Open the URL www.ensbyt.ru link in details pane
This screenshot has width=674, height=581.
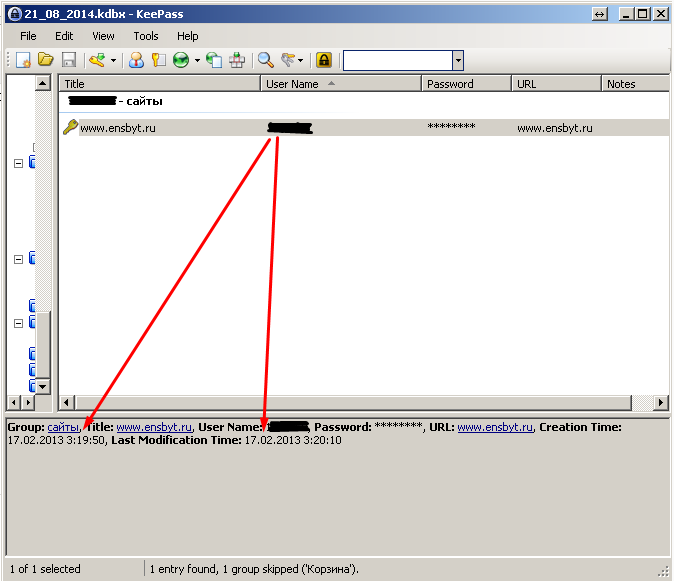[495, 427]
